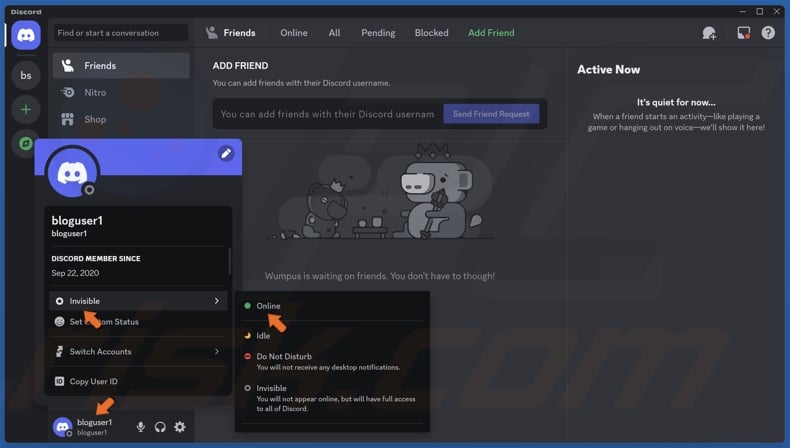The height and width of the screenshot is (448, 790).
Task: Choose Invisible in status submenu
Action: click(x=333, y=398)
